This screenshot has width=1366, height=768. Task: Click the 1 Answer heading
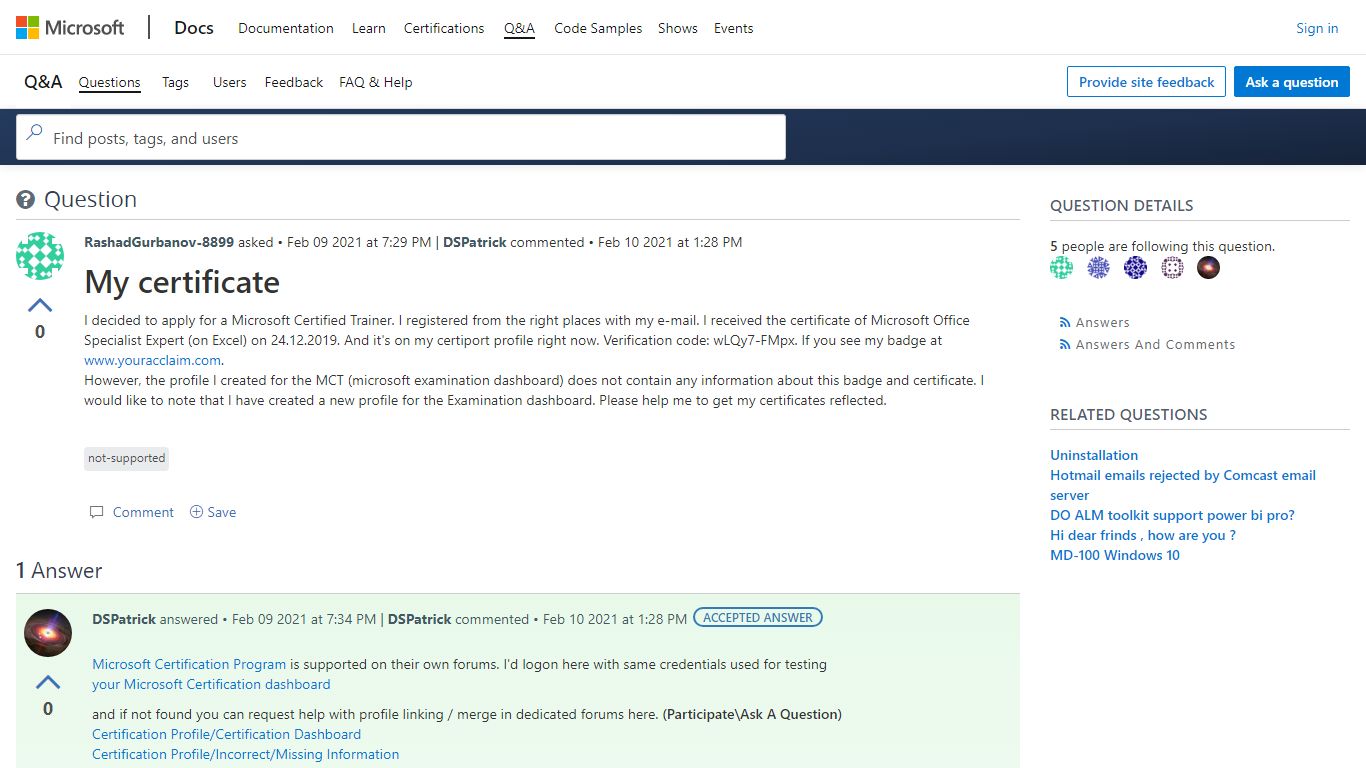[59, 571]
